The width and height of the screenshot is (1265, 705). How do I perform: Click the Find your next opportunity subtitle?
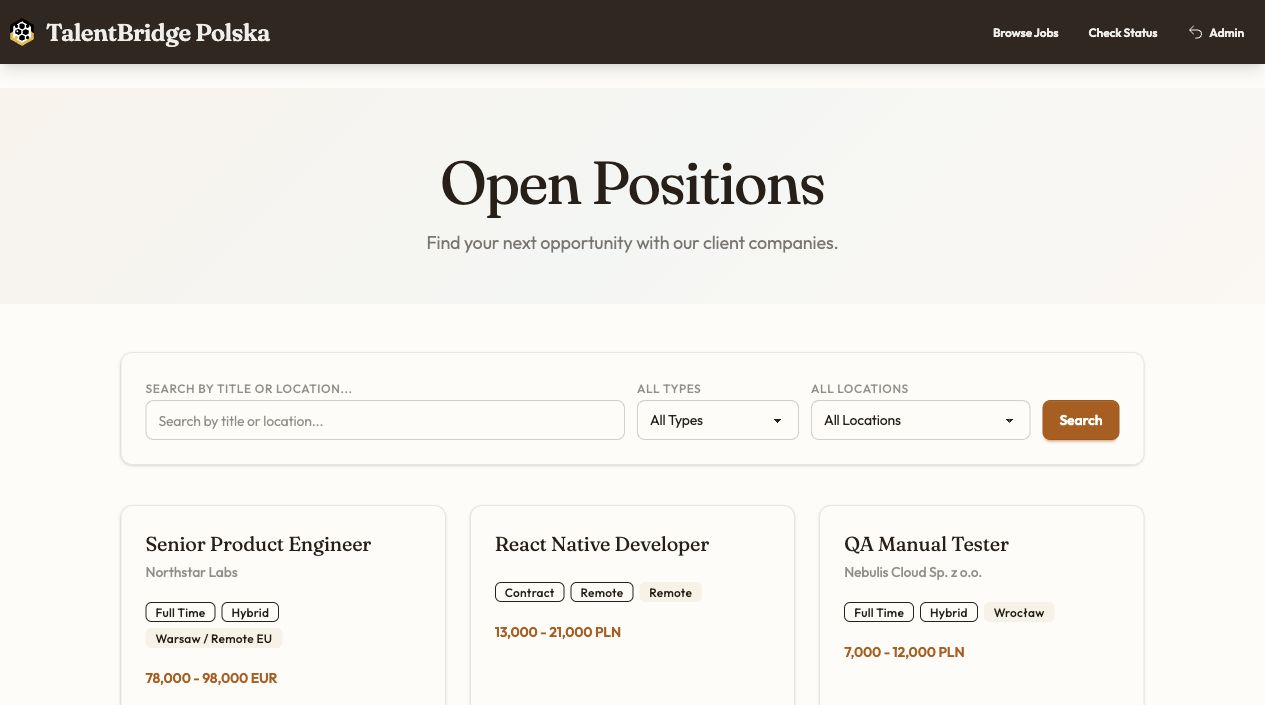(632, 243)
